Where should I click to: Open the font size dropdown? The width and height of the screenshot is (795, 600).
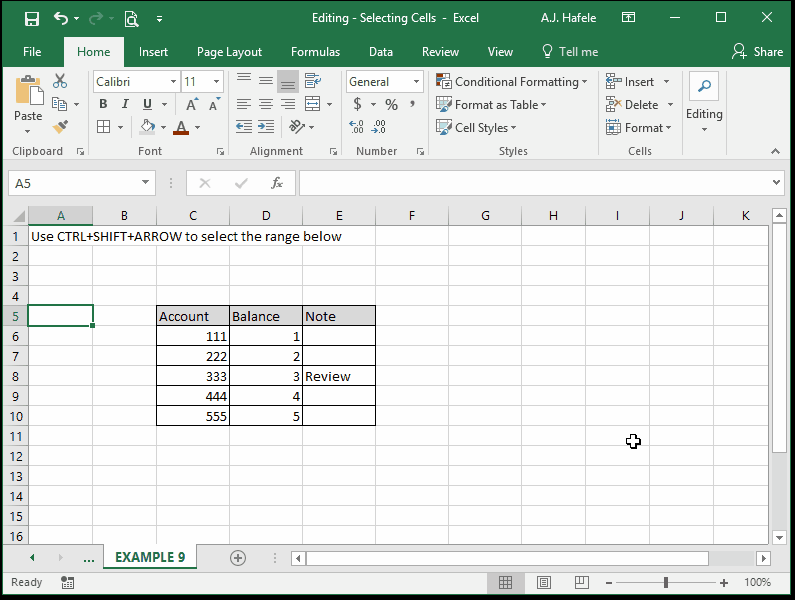216,82
